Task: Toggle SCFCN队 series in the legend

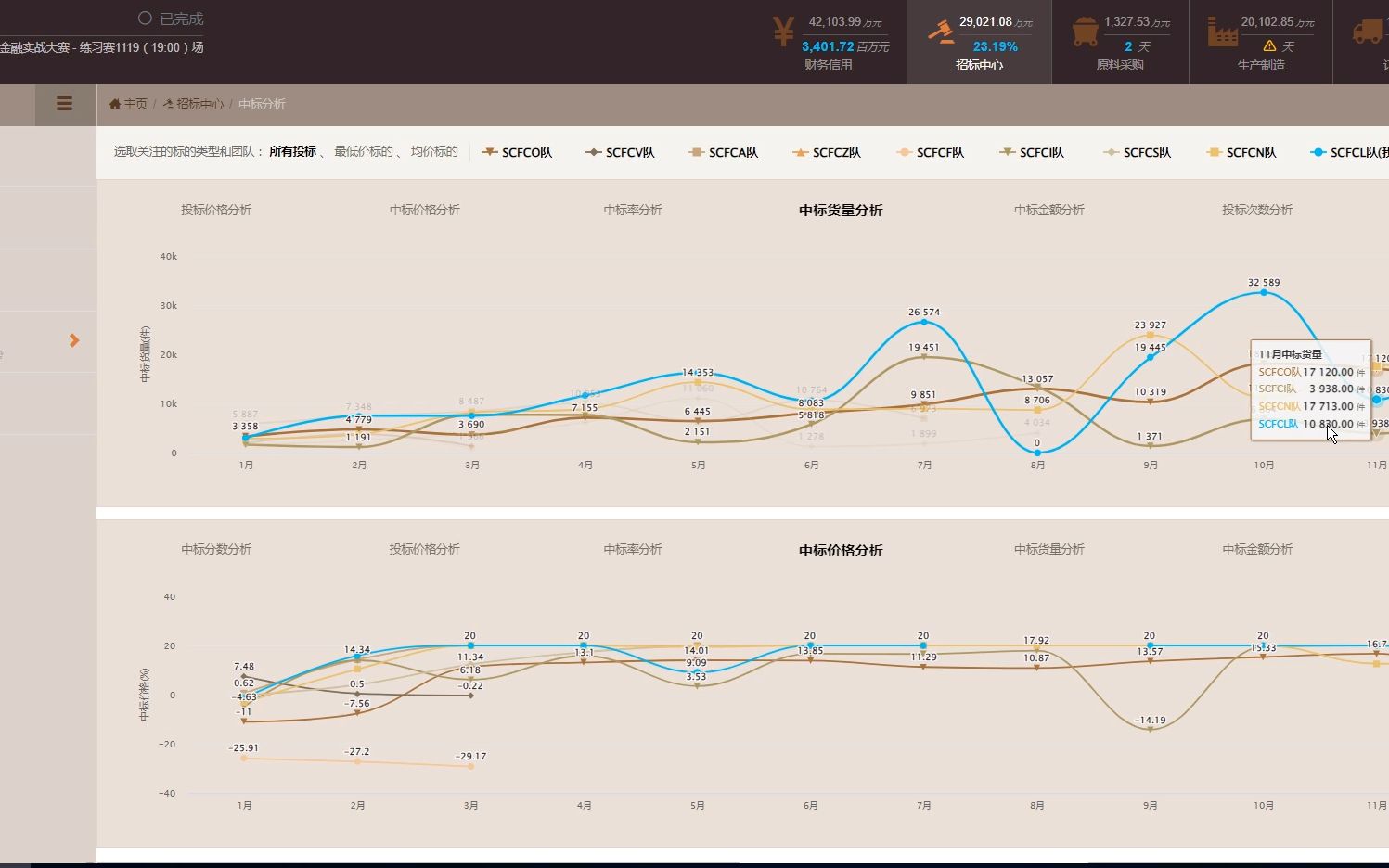Action: point(1241,152)
